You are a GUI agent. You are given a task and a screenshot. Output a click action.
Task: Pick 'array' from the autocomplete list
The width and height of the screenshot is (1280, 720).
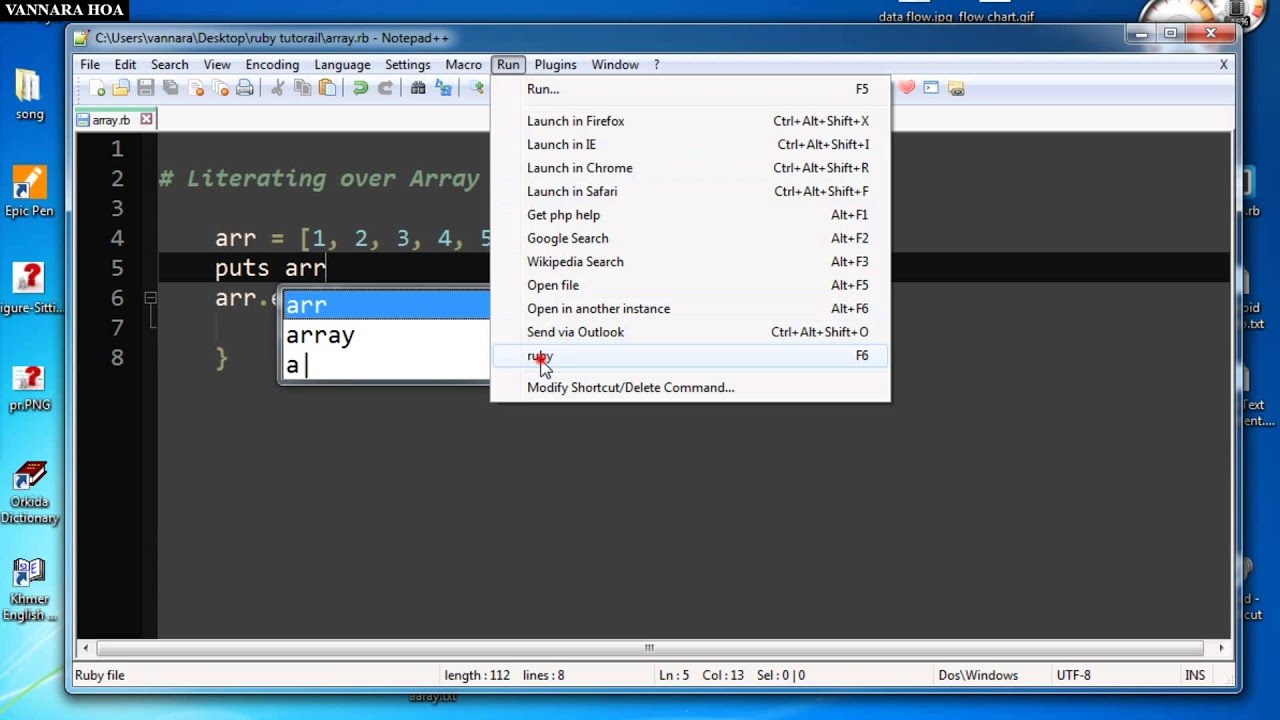[x=386, y=335]
